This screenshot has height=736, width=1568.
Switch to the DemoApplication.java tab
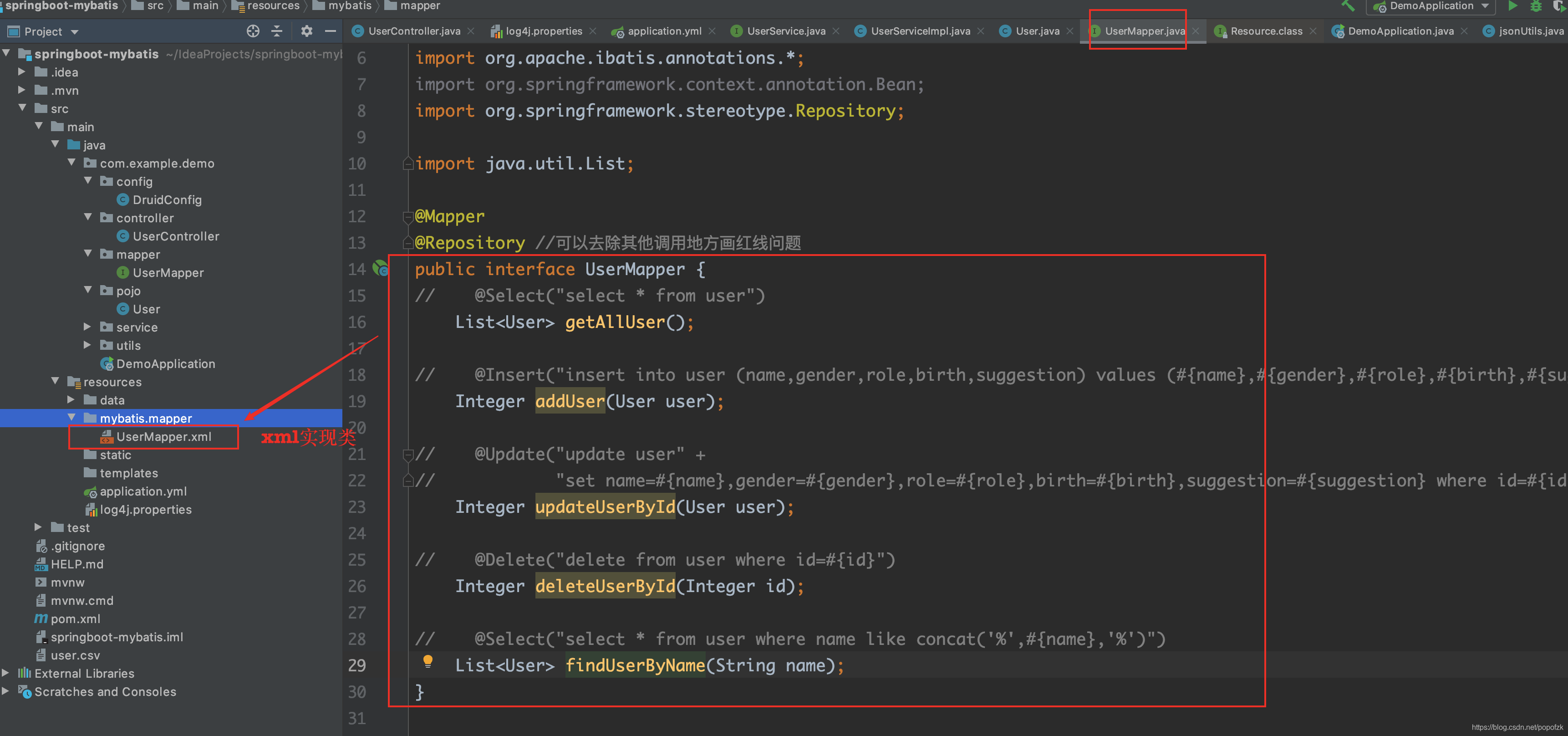pyautogui.click(x=1400, y=31)
